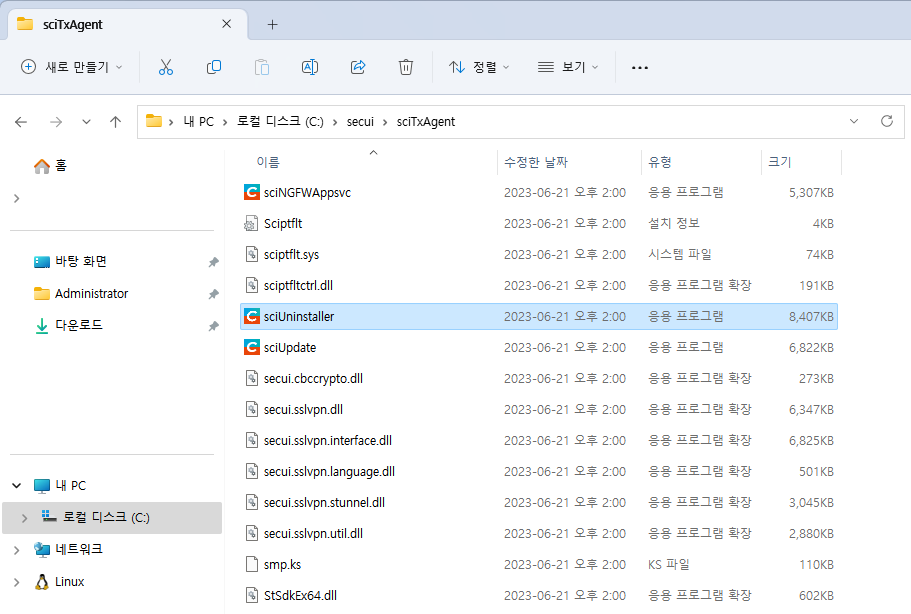Click pin icon beside Administrator
Screen dimensions: 911x614
coord(213,294)
